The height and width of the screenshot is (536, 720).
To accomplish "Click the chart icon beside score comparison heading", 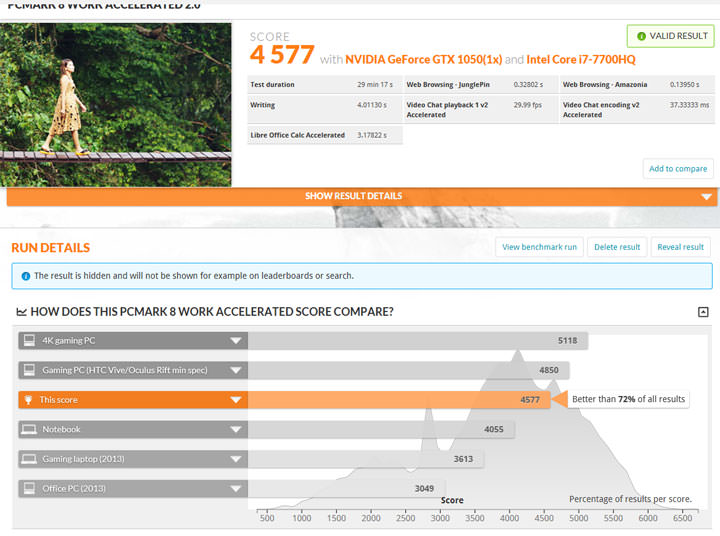I will click(21, 313).
